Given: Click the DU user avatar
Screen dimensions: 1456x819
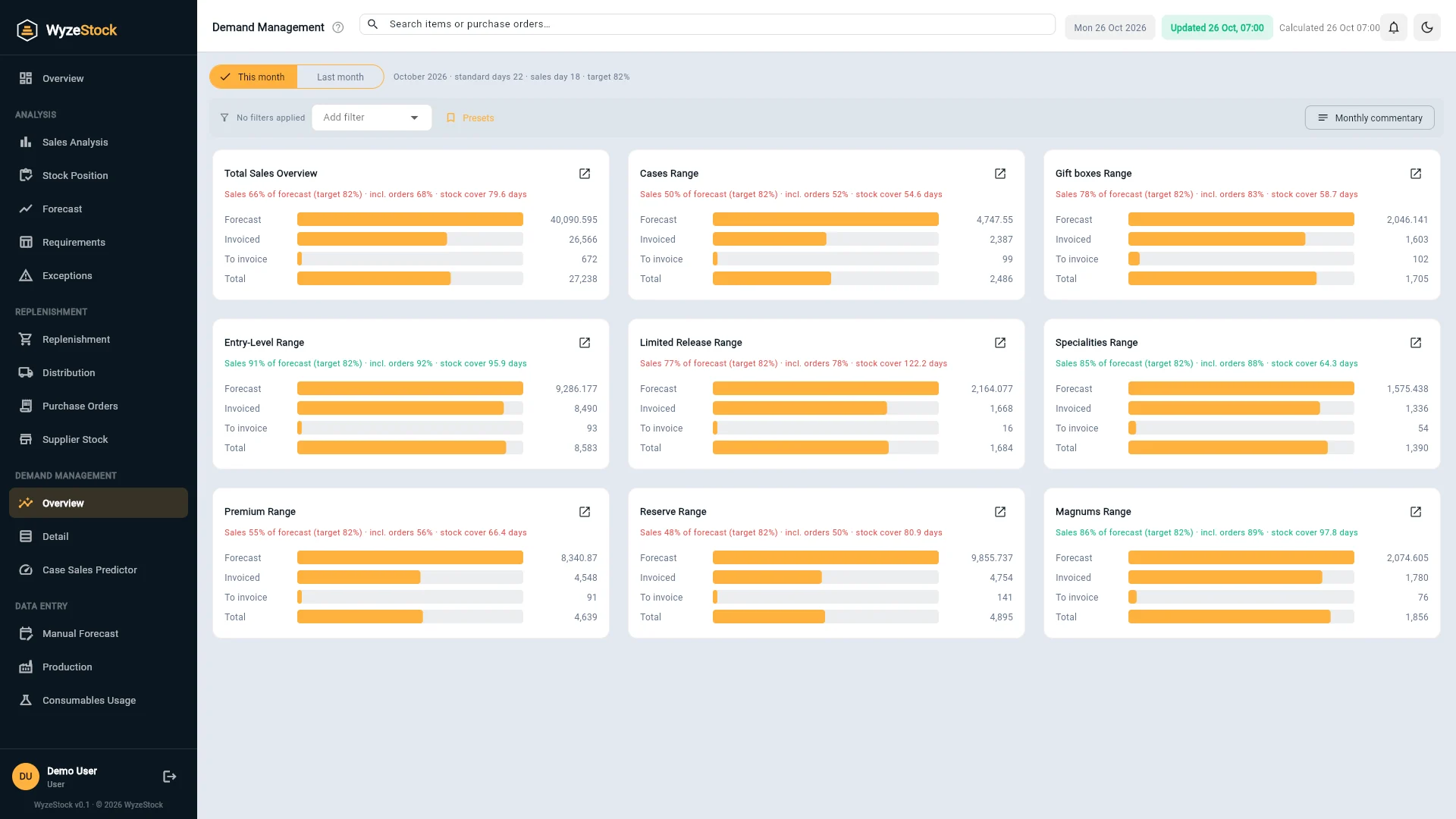Looking at the screenshot, I should [26, 777].
